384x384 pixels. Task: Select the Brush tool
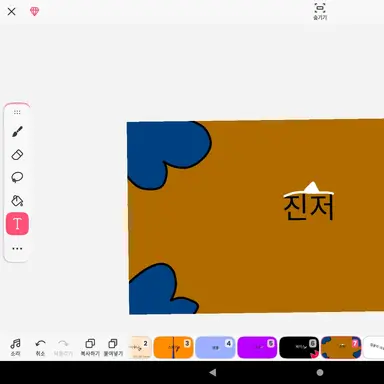17,132
